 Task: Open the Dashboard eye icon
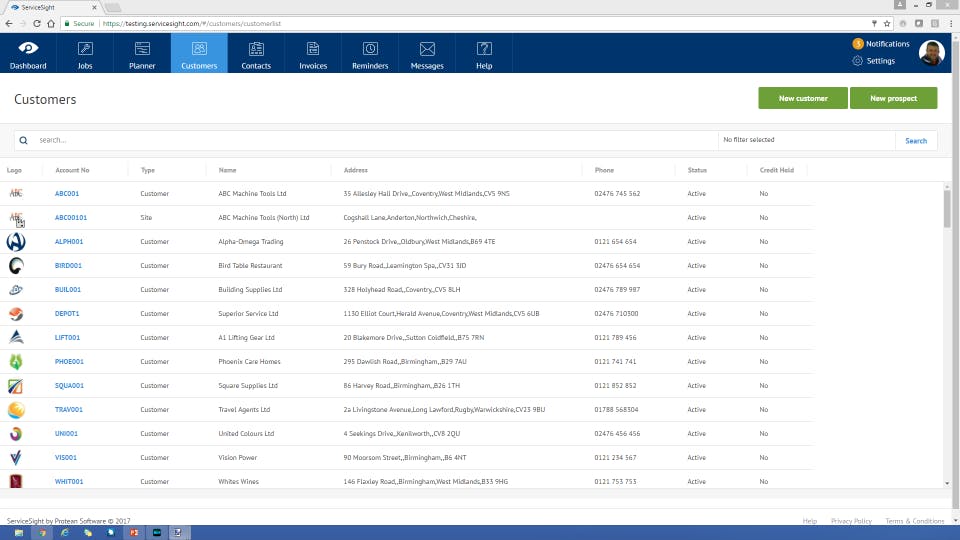click(x=28, y=48)
